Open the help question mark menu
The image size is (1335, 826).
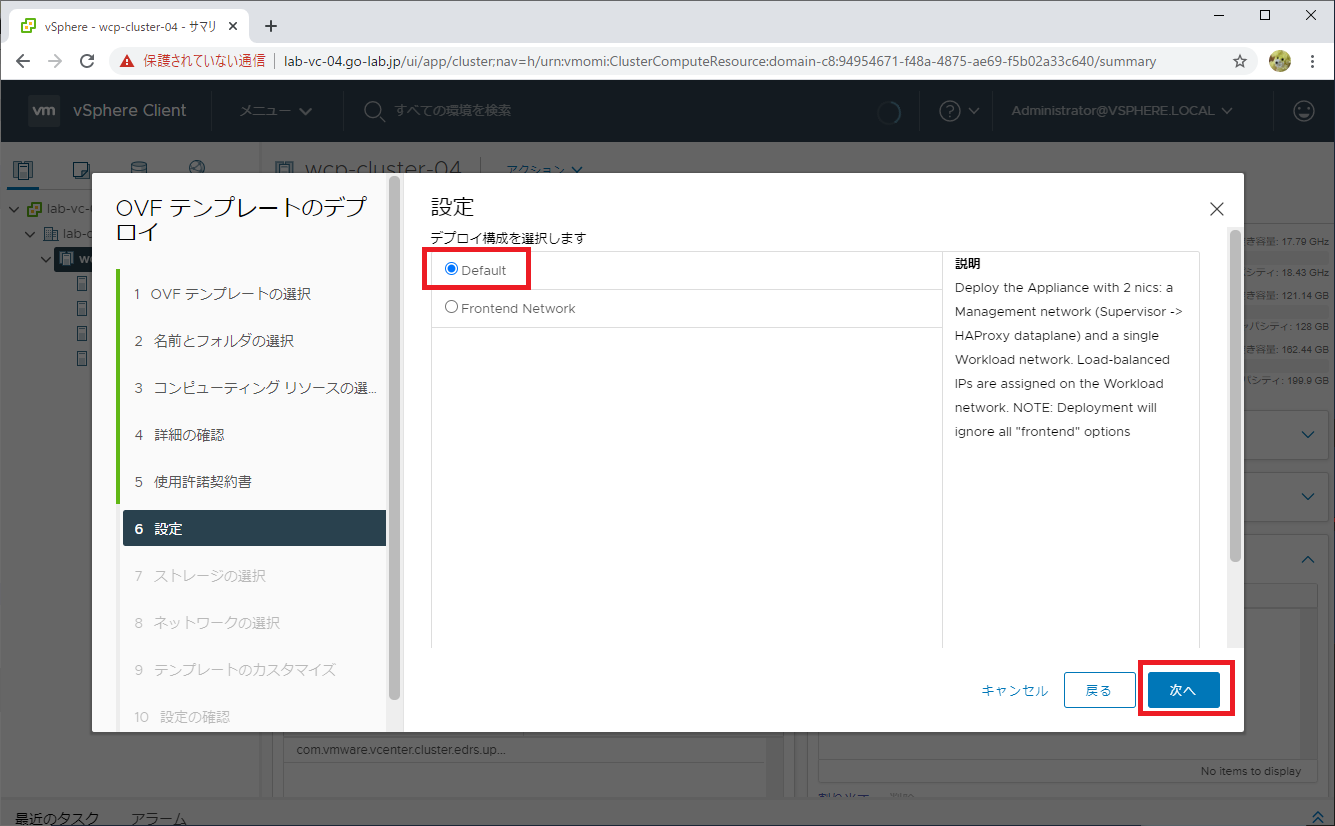pos(958,111)
